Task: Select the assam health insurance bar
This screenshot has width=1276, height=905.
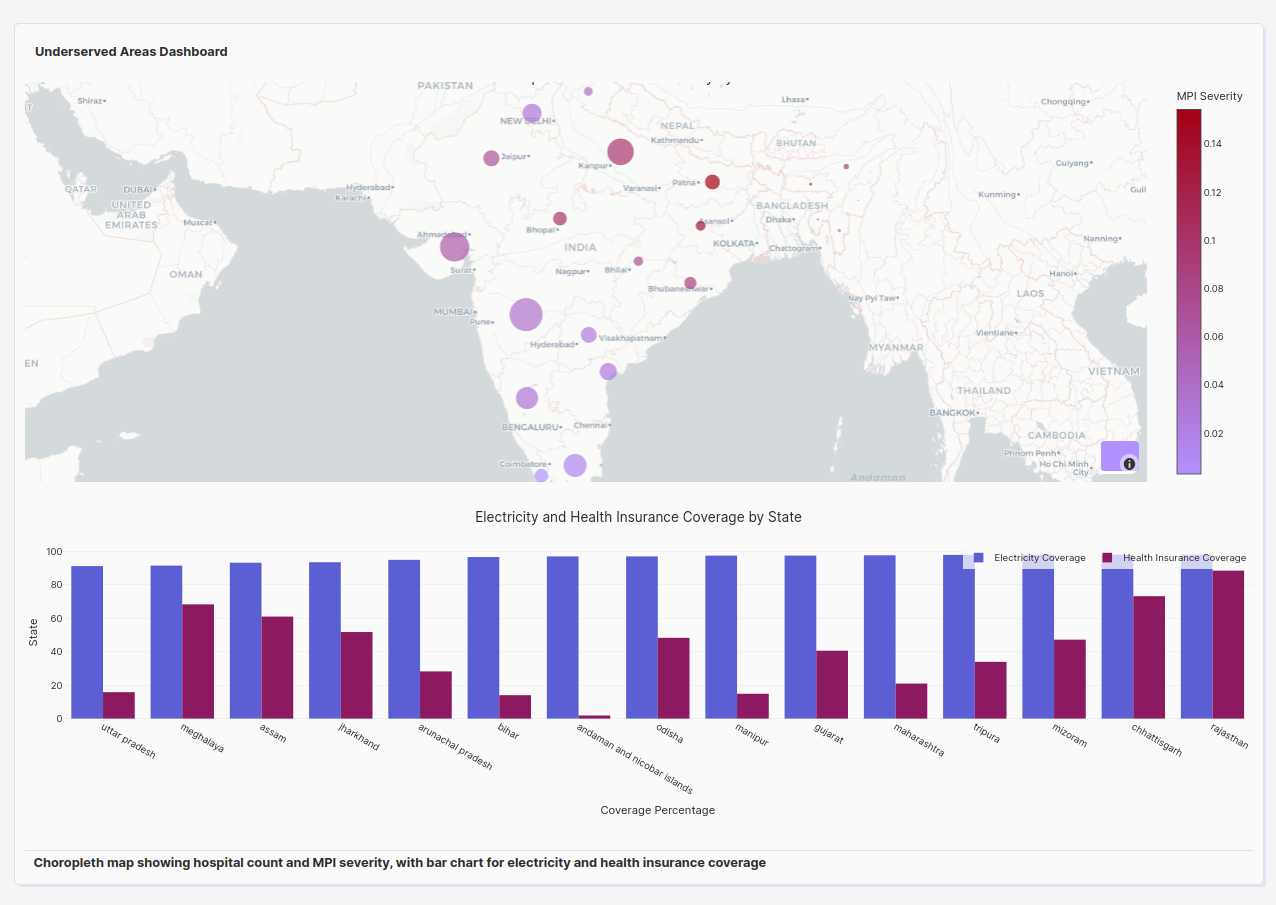Action: click(x=277, y=667)
